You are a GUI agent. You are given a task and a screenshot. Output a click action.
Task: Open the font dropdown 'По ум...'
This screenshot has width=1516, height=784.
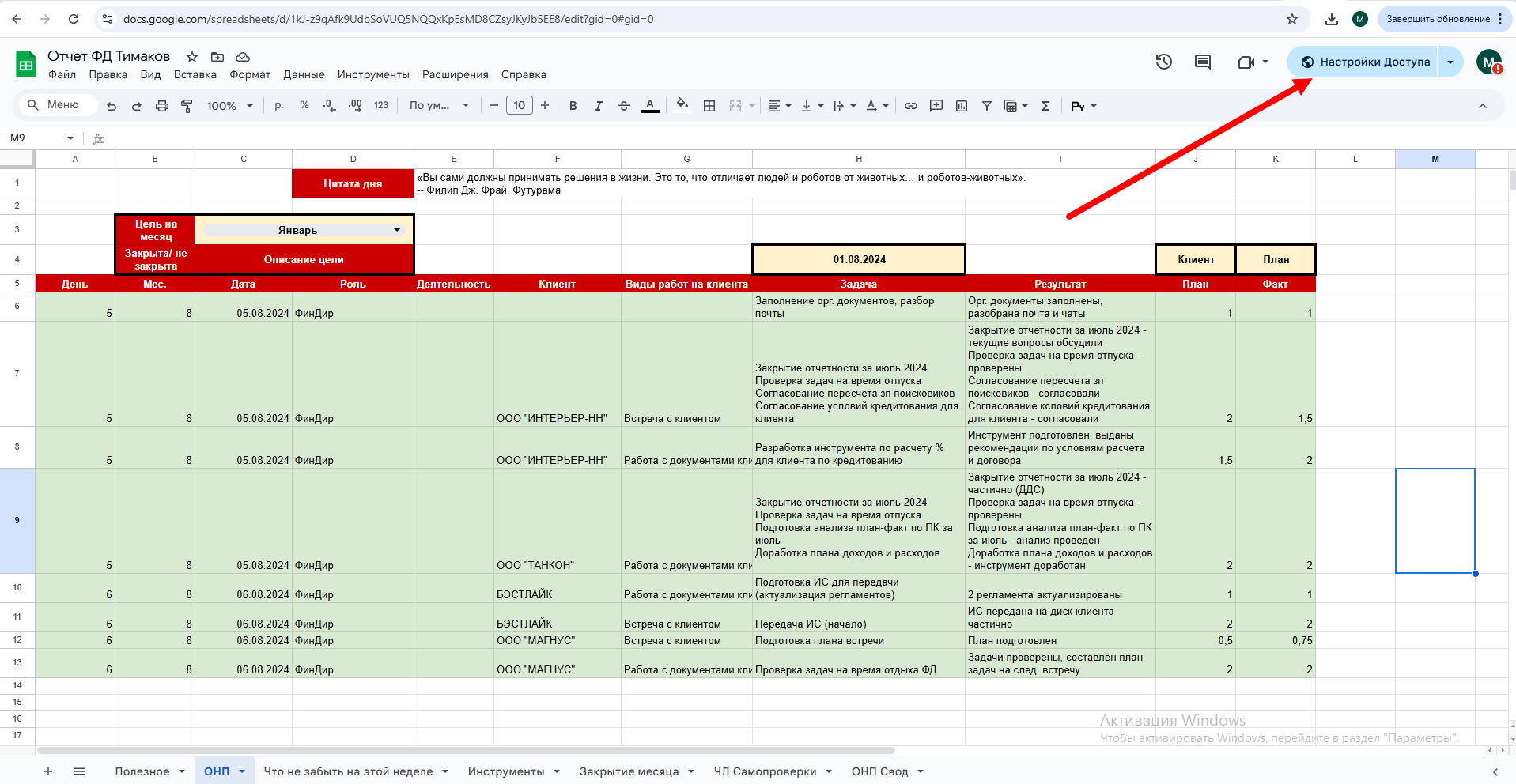pyautogui.click(x=439, y=106)
